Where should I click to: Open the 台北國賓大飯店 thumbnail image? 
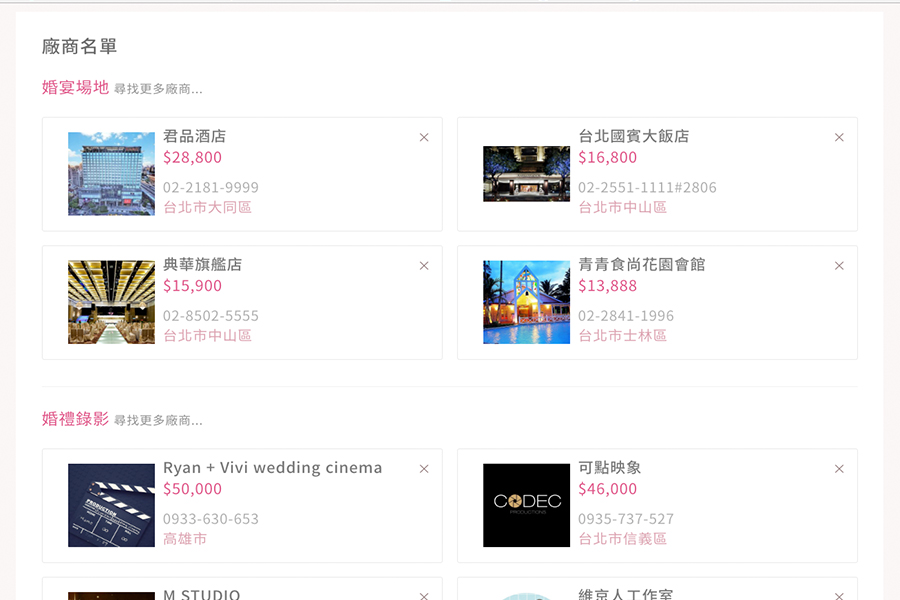(x=526, y=174)
